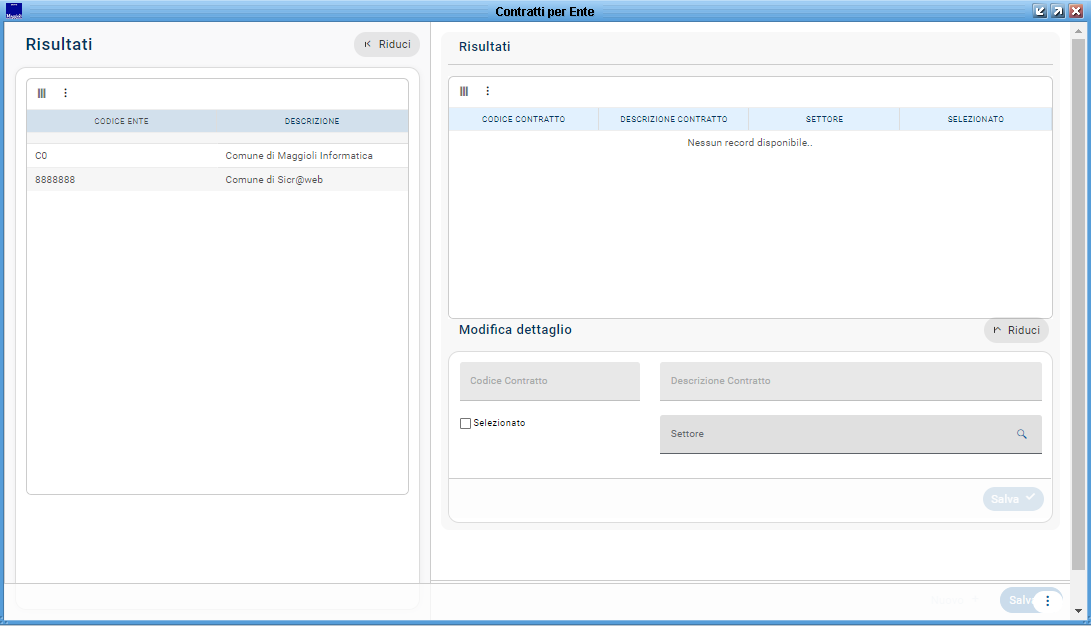Click the Nuovo button in bottom bar
Screen dimensions: 1091x626
954,600
